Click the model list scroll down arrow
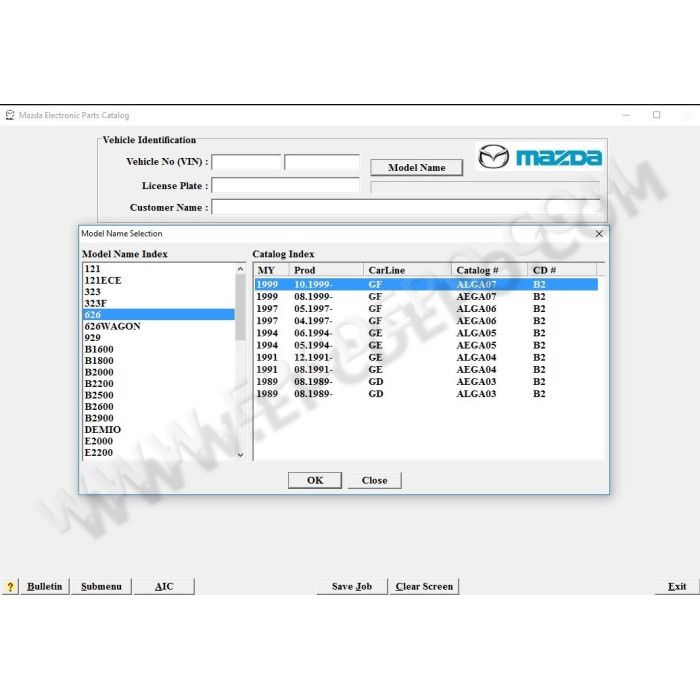700x700 pixels. [x=240, y=455]
